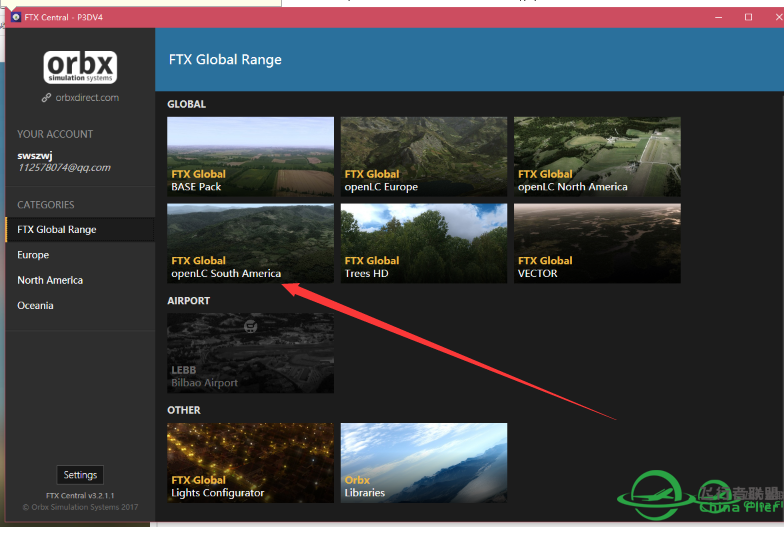Select FTX Global Range category
The width and height of the screenshot is (784, 541).
[57, 230]
